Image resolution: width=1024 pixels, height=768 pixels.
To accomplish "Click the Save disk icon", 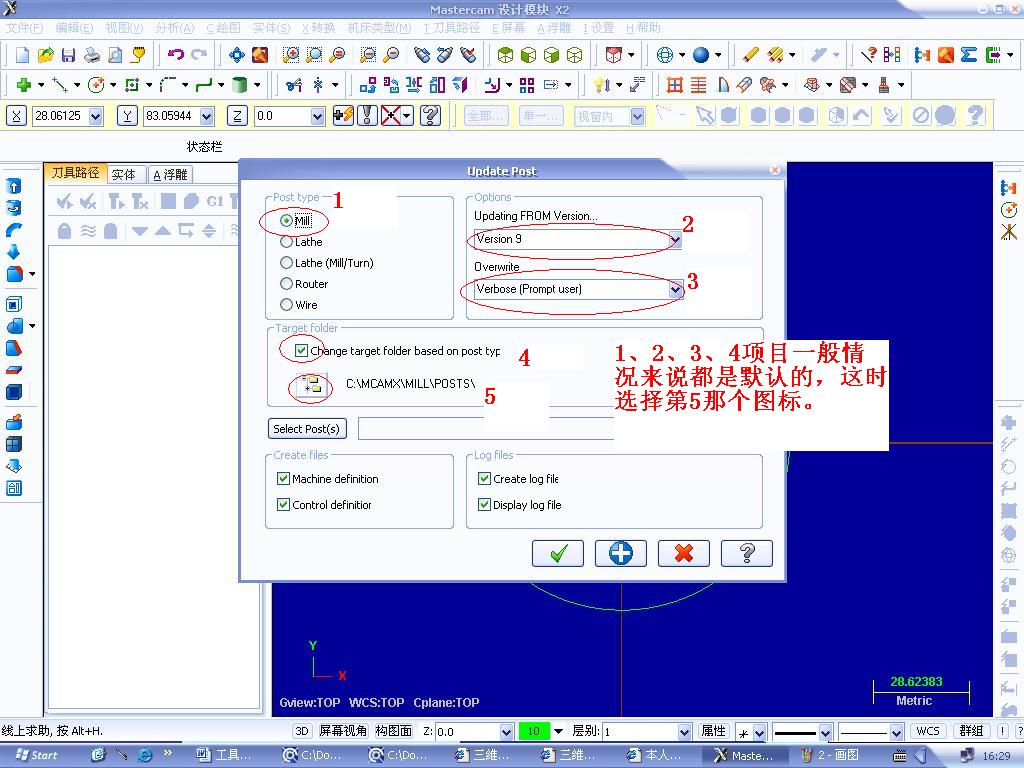I will pos(68,55).
